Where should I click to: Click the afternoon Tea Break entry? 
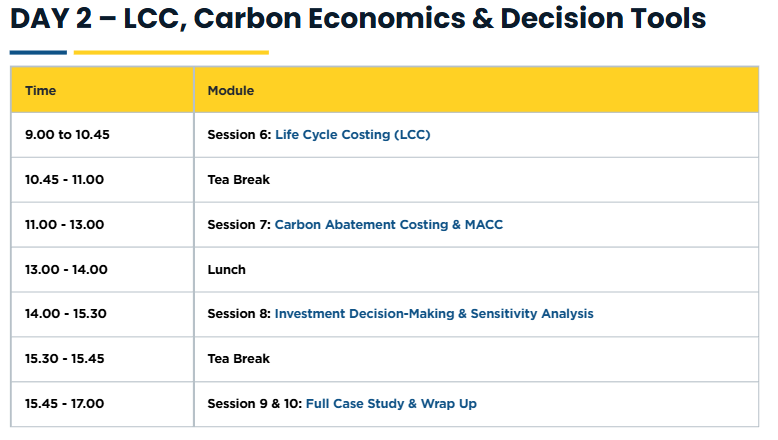point(238,359)
